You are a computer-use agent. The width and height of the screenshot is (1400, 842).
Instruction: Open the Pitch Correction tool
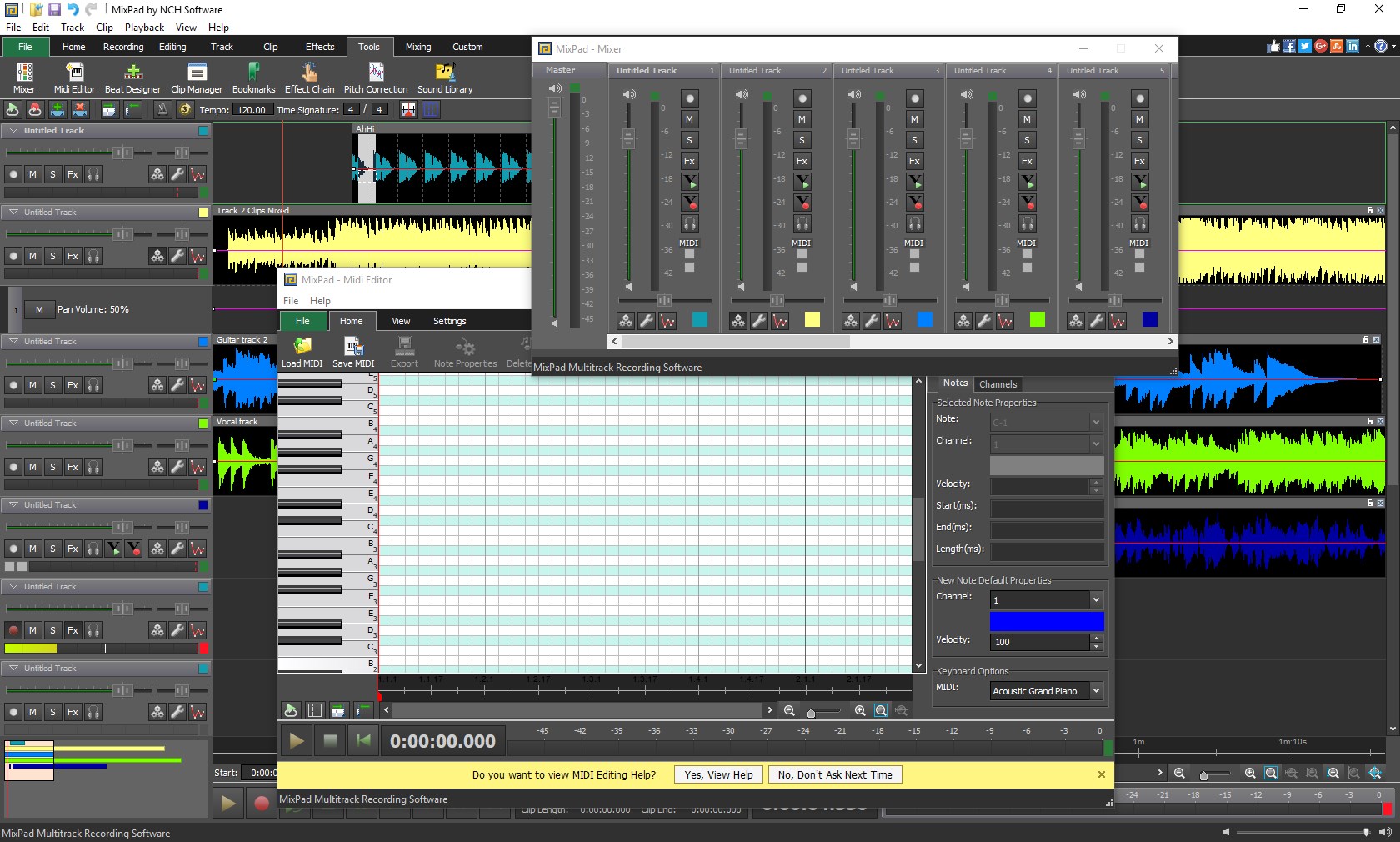(376, 78)
